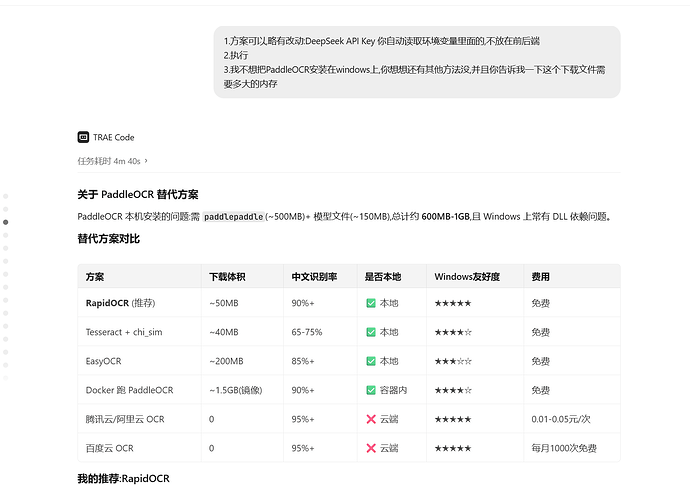Click the red X icon in 腾讯云/阿里云 row
Viewport: 690px width, 485px height.
pos(371,419)
